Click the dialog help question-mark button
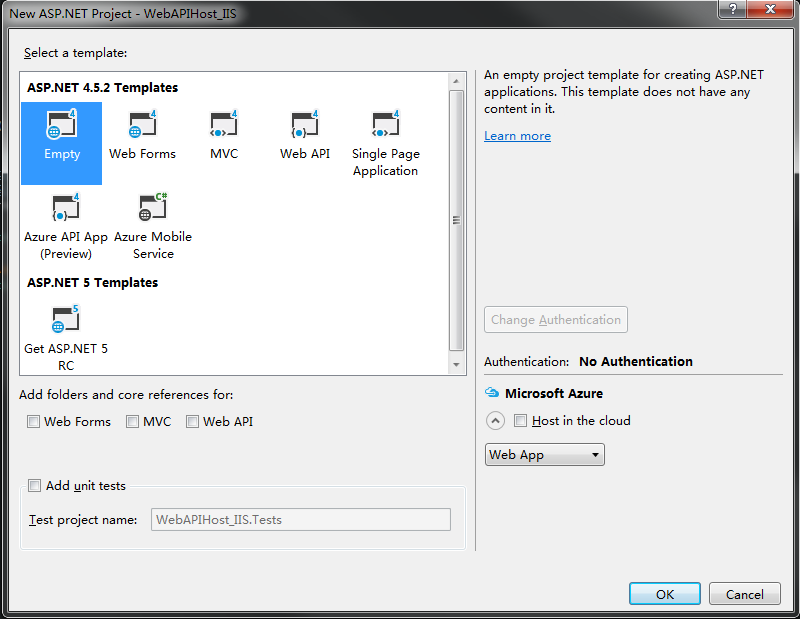 [x=732, y=9]
